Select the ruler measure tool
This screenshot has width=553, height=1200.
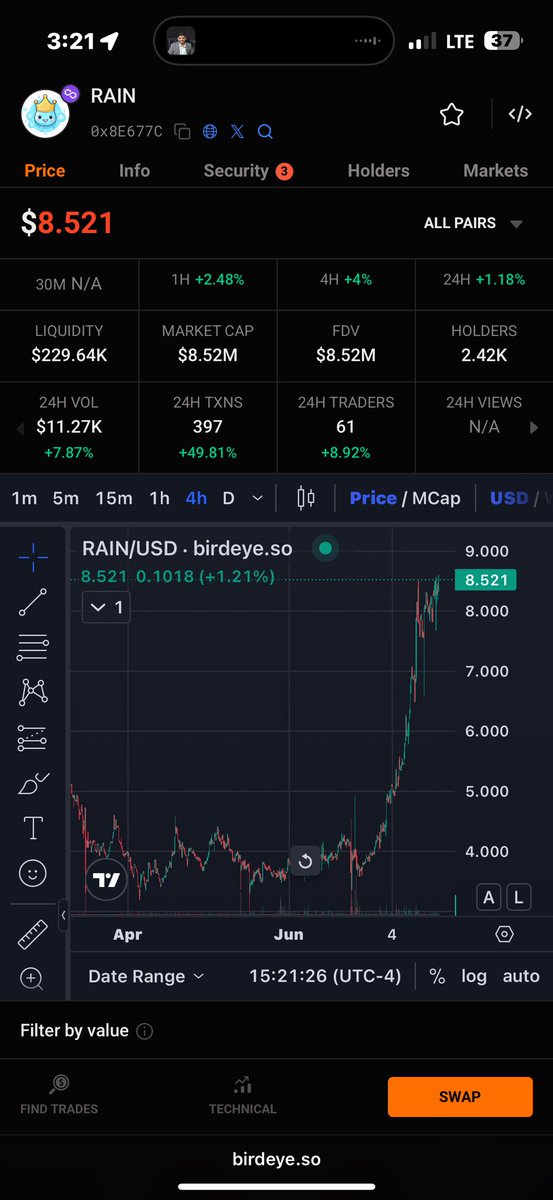[33, 934]
